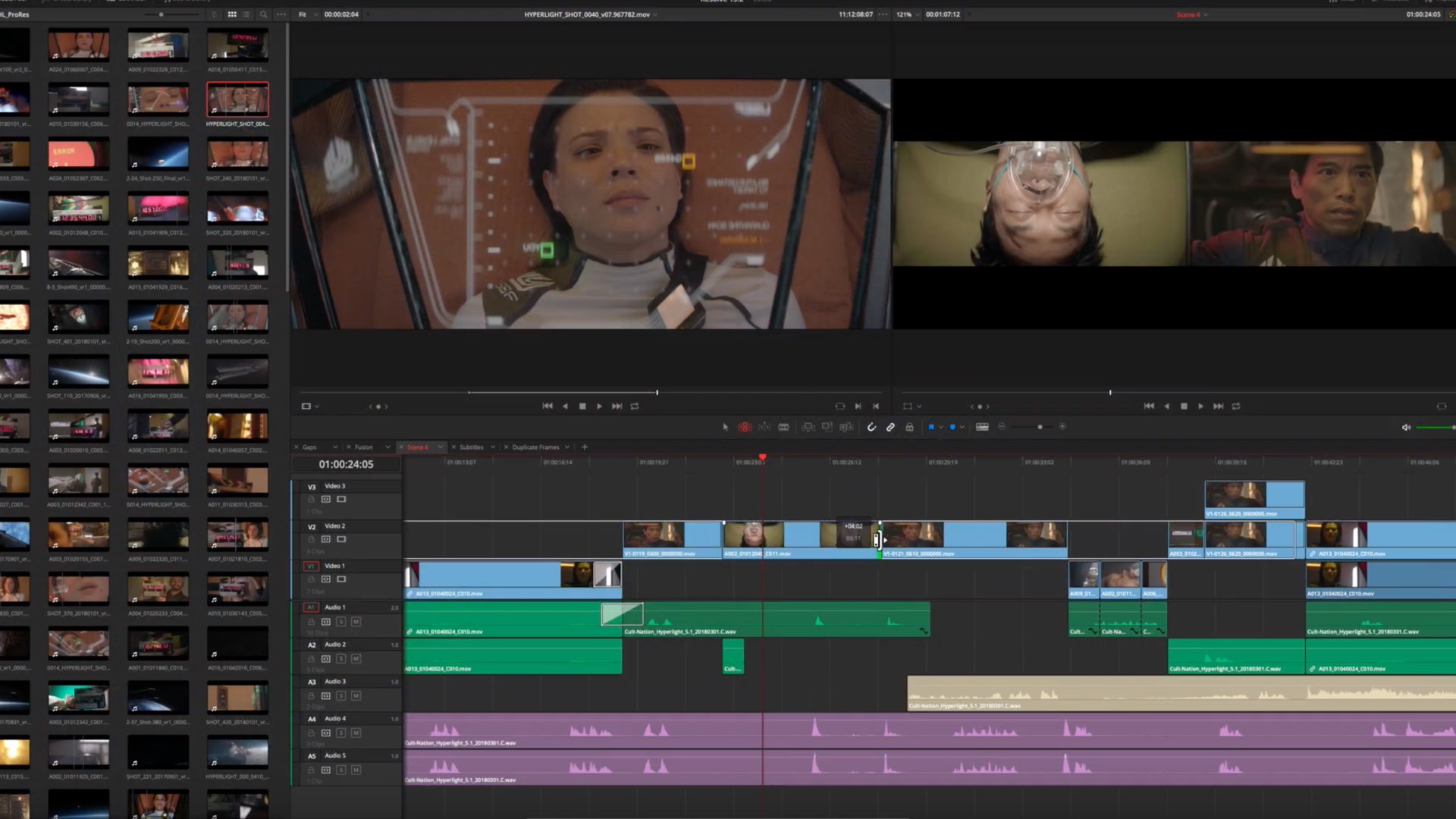The width and height of the screenshot is (1456, 819).
Task: Click the Overwrite Clip toolbar icon
Action: (827, 427)
